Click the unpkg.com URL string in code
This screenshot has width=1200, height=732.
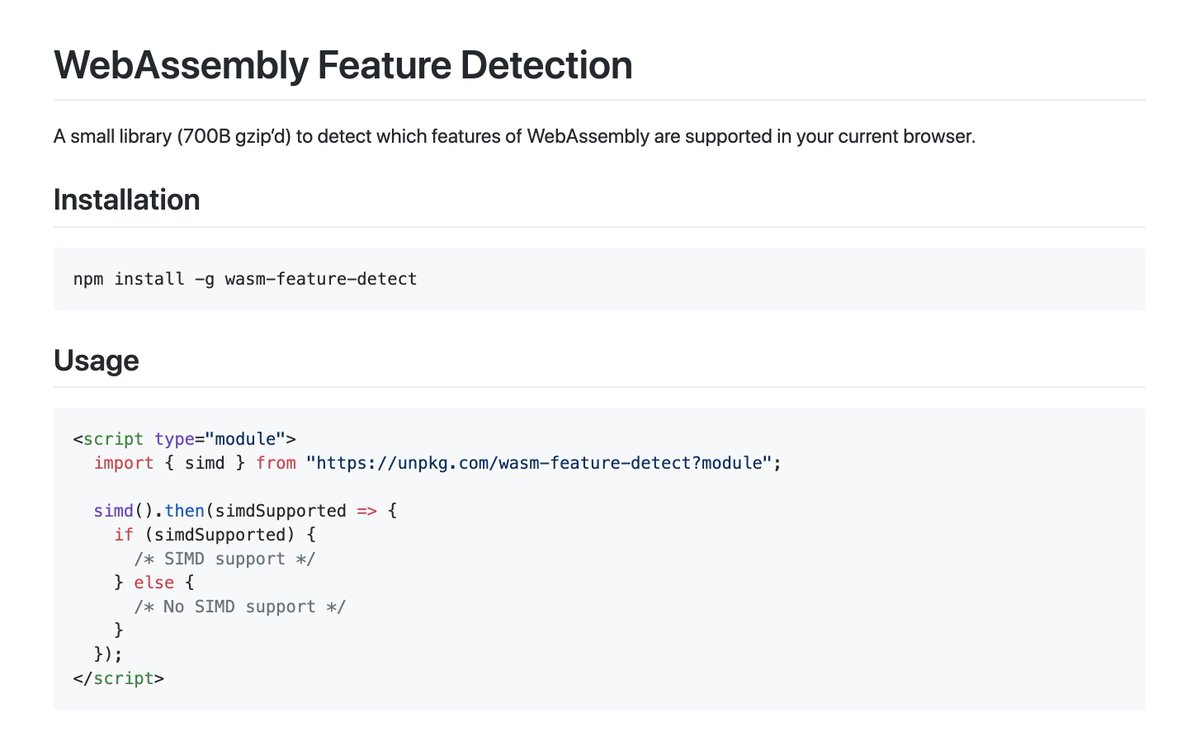click(542, 463)
